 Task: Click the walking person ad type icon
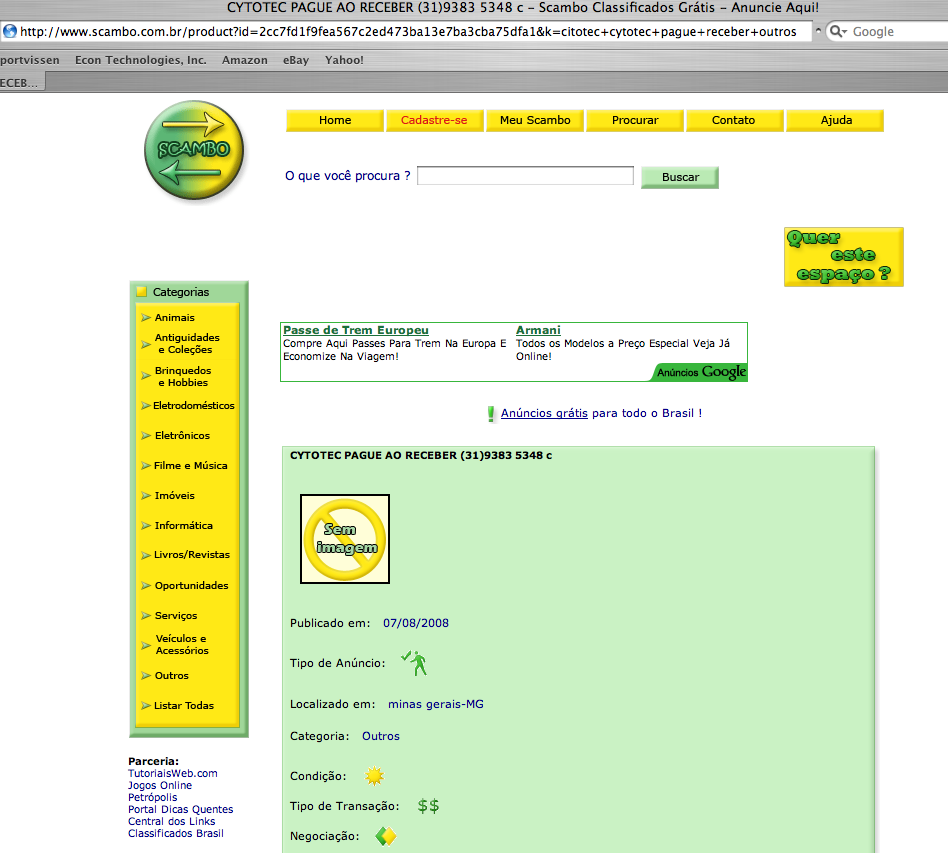pyautogui.click(x=414, y=662)
